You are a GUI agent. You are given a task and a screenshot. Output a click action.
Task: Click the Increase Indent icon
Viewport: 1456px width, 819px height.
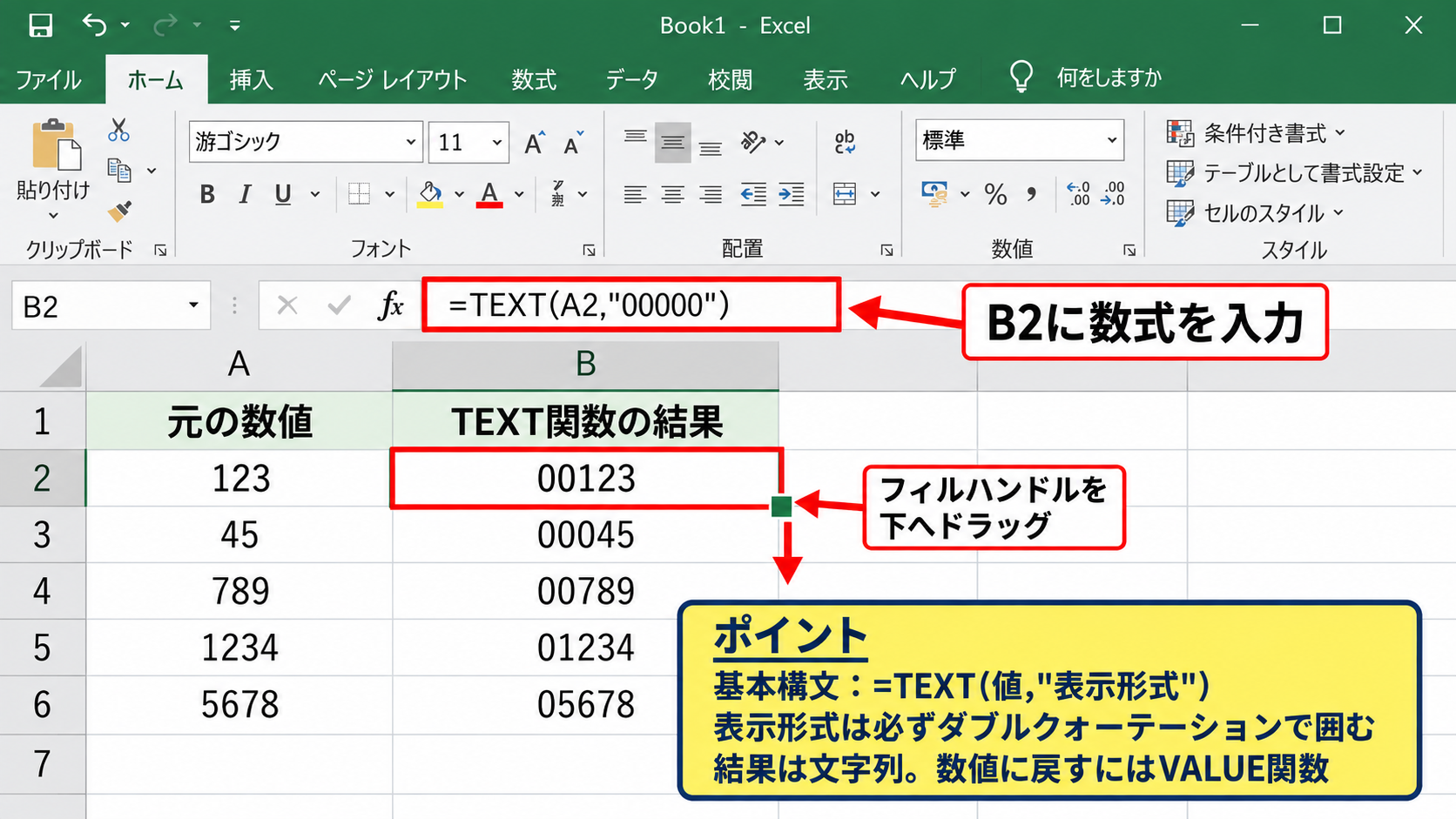pyautogui.click(x=792, y=194)
